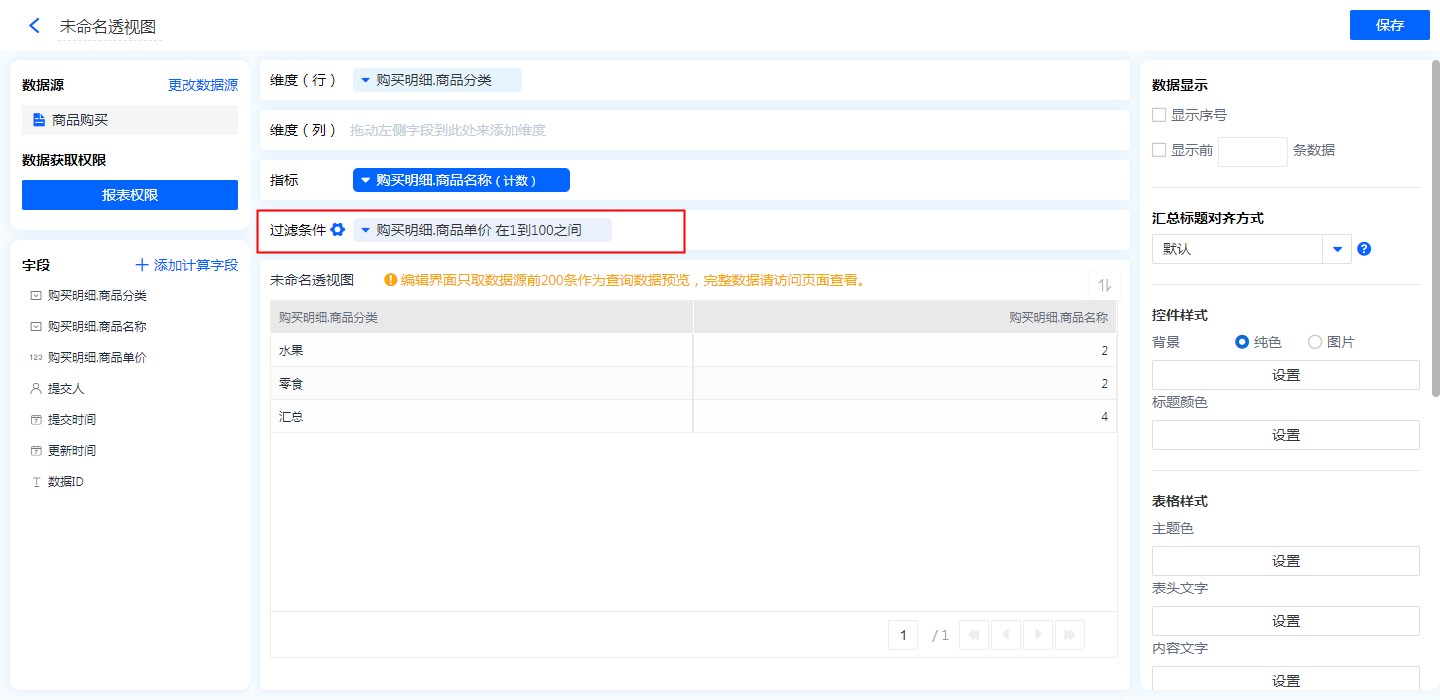
Task: Toggle the 显示前 checkbox
Action: pos(1159,150)
